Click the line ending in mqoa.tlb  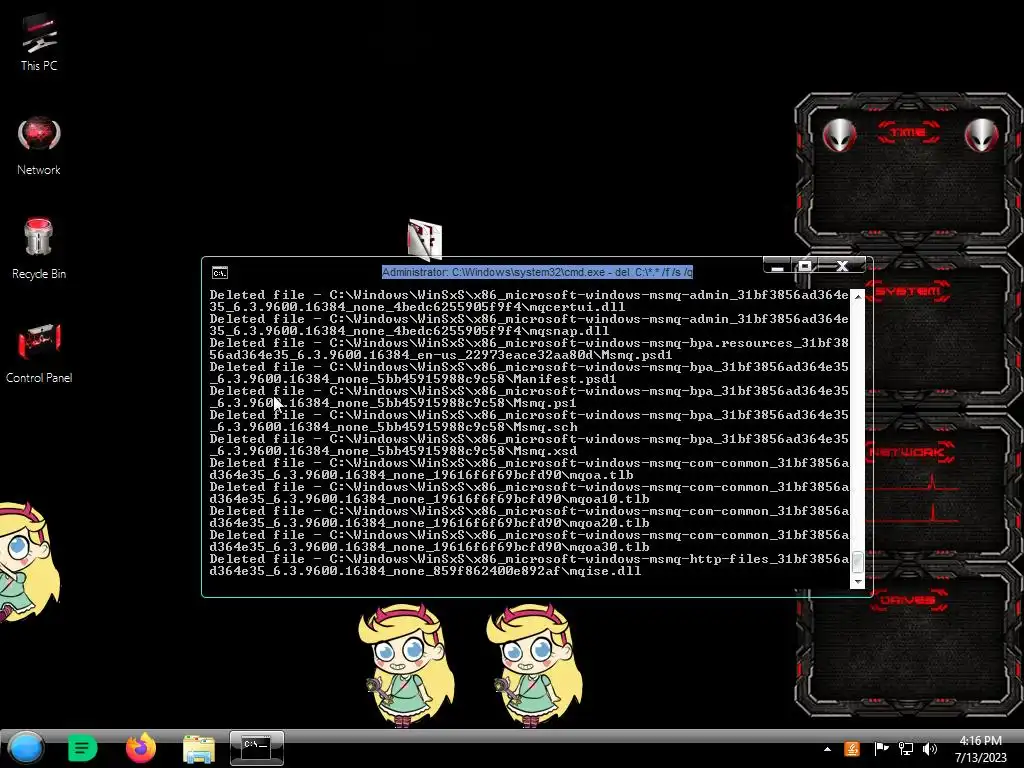click(529, 469)
